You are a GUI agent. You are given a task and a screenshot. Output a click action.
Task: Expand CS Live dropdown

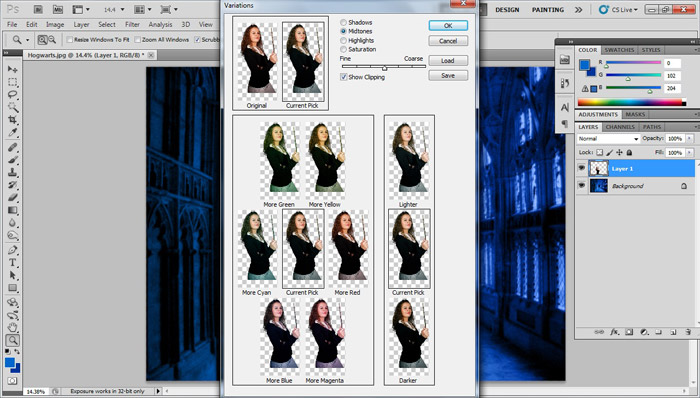[619, 9]
